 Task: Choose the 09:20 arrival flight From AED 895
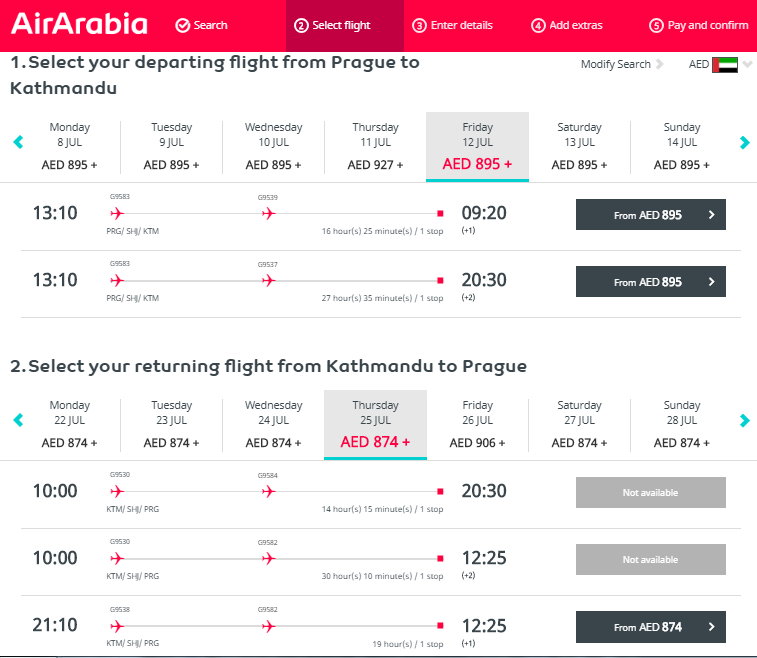click(x=650, y=215)
